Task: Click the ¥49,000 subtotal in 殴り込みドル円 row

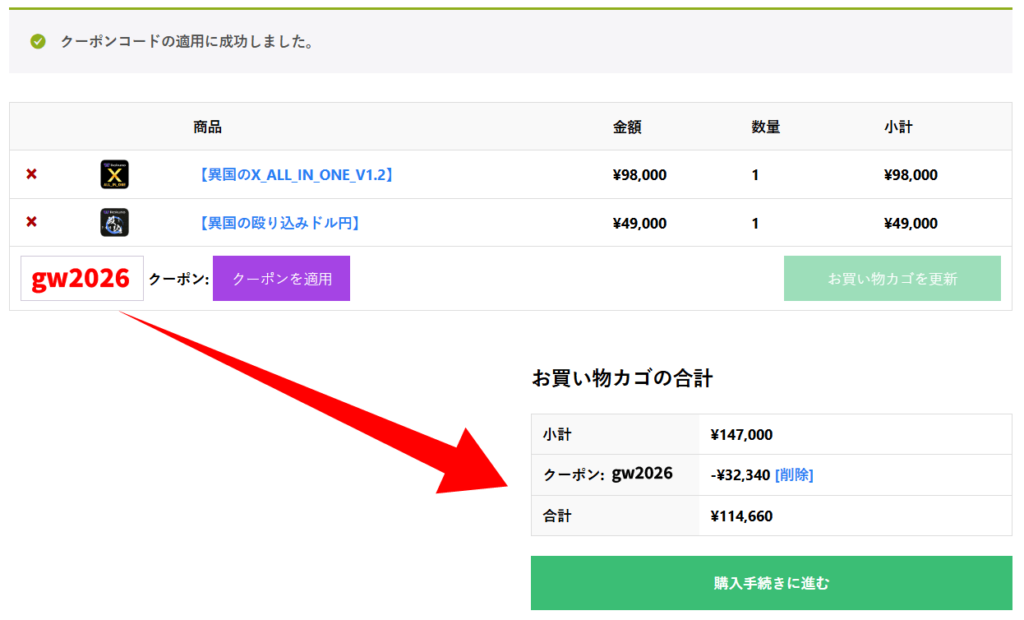Action: point(910,222)
